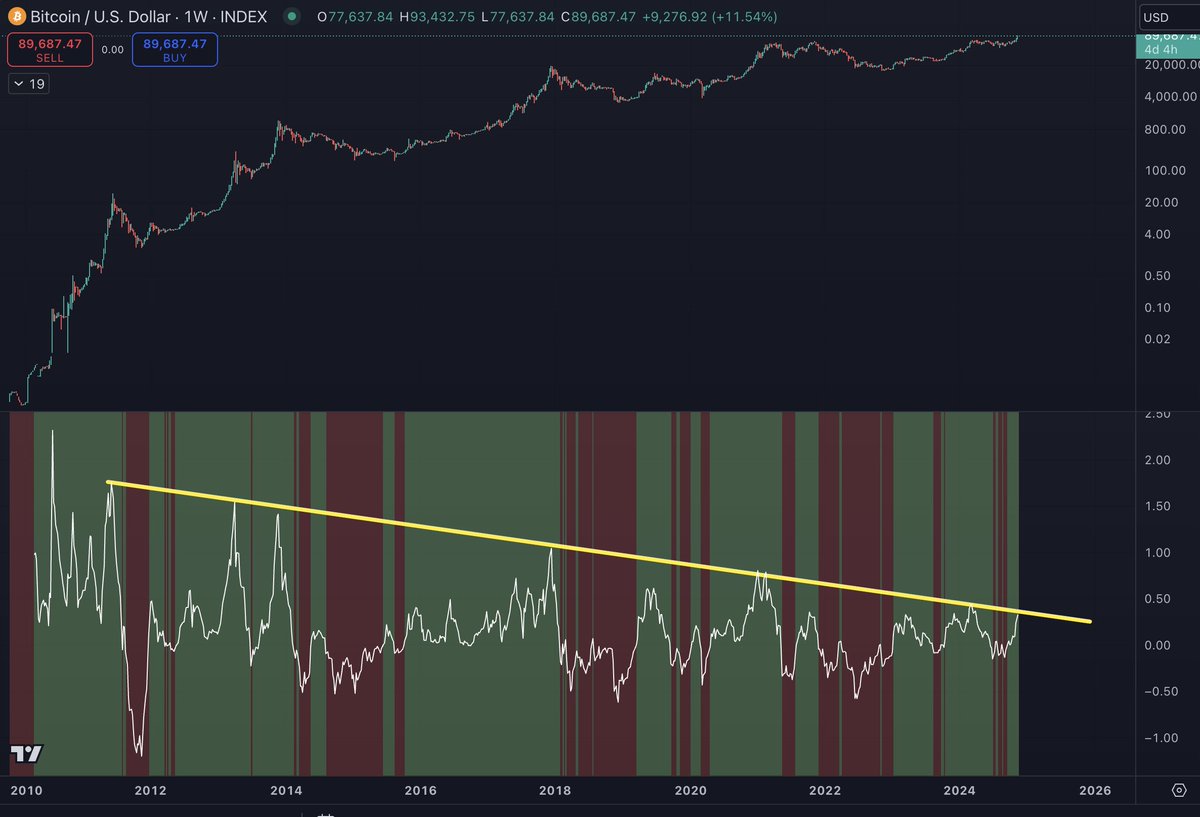Click the 2020 time axis label
Viewport: 1200px width, 817px height.
(x=691, y=791)
